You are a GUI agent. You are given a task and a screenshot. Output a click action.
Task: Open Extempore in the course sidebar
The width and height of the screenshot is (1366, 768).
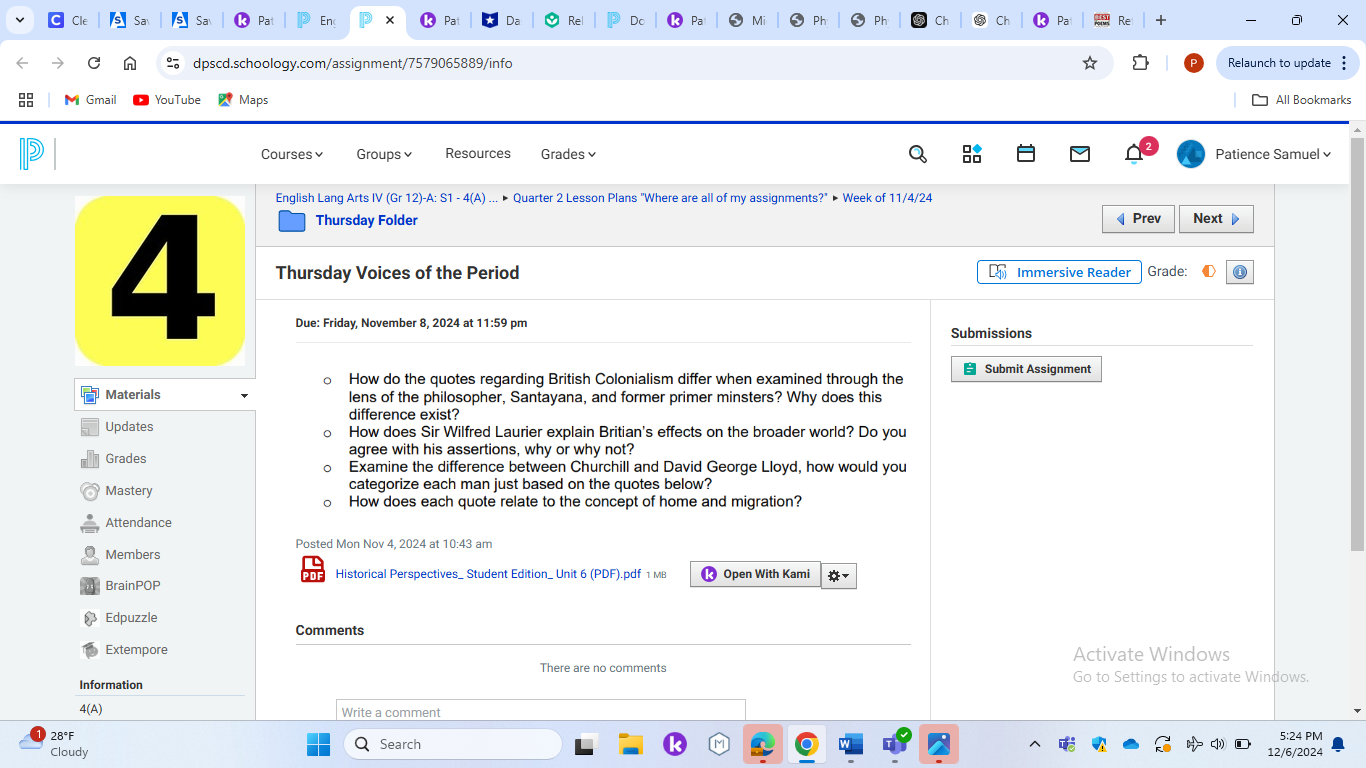pyautogui.click(x=136, y=650)
